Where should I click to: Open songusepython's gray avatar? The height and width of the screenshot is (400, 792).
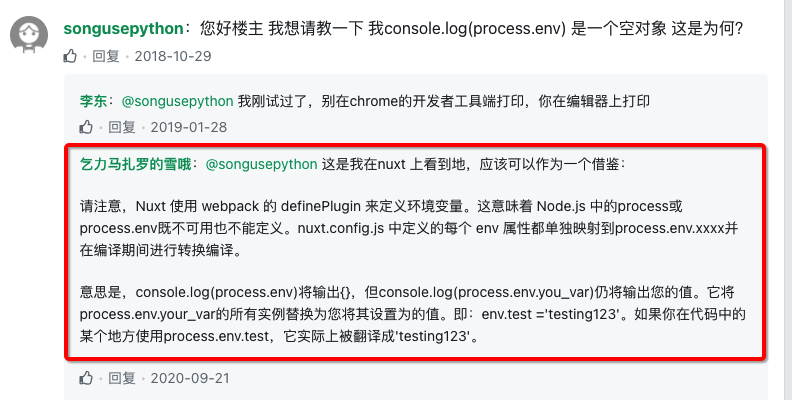(x=32, y=36)
